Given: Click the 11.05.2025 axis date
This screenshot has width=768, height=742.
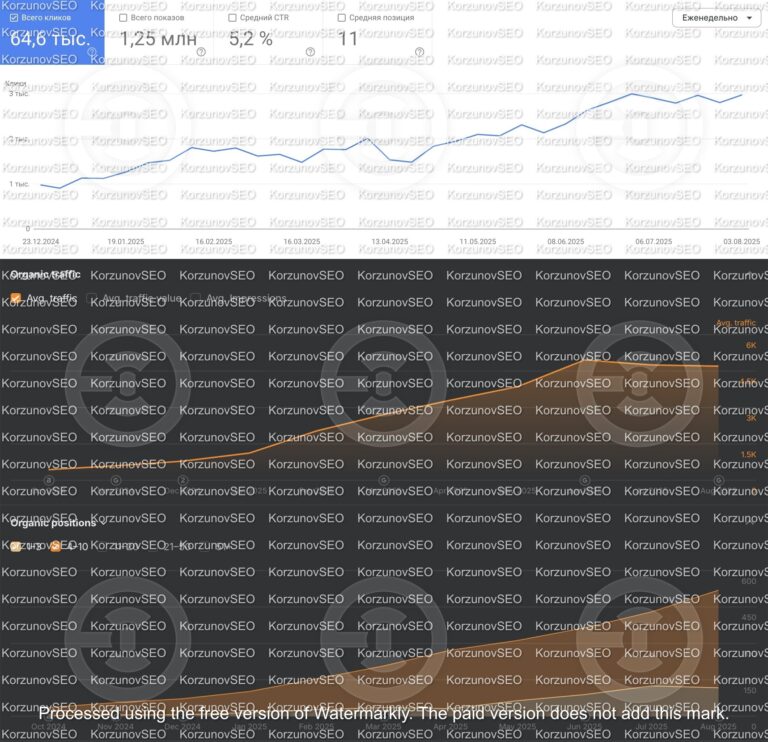Looking at the screenshot, I should (478, 241).
